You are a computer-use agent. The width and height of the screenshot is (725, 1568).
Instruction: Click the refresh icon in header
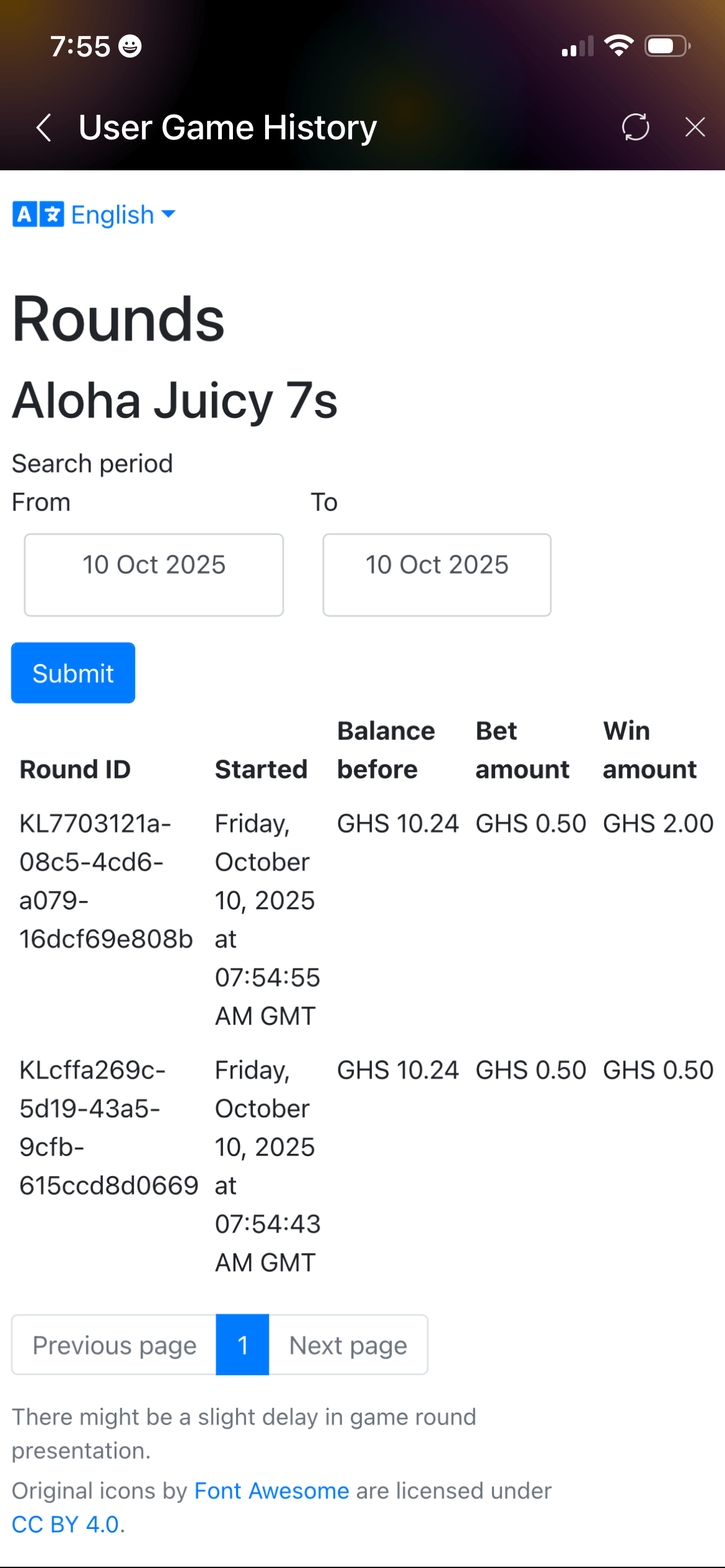tap(635, 128)
